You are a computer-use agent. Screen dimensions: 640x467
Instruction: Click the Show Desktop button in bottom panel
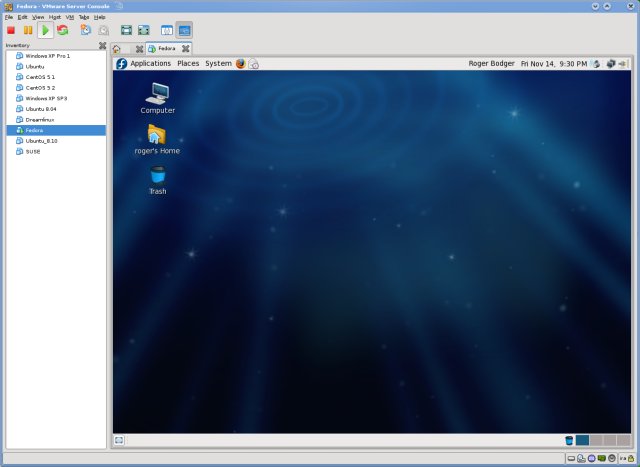119,440
